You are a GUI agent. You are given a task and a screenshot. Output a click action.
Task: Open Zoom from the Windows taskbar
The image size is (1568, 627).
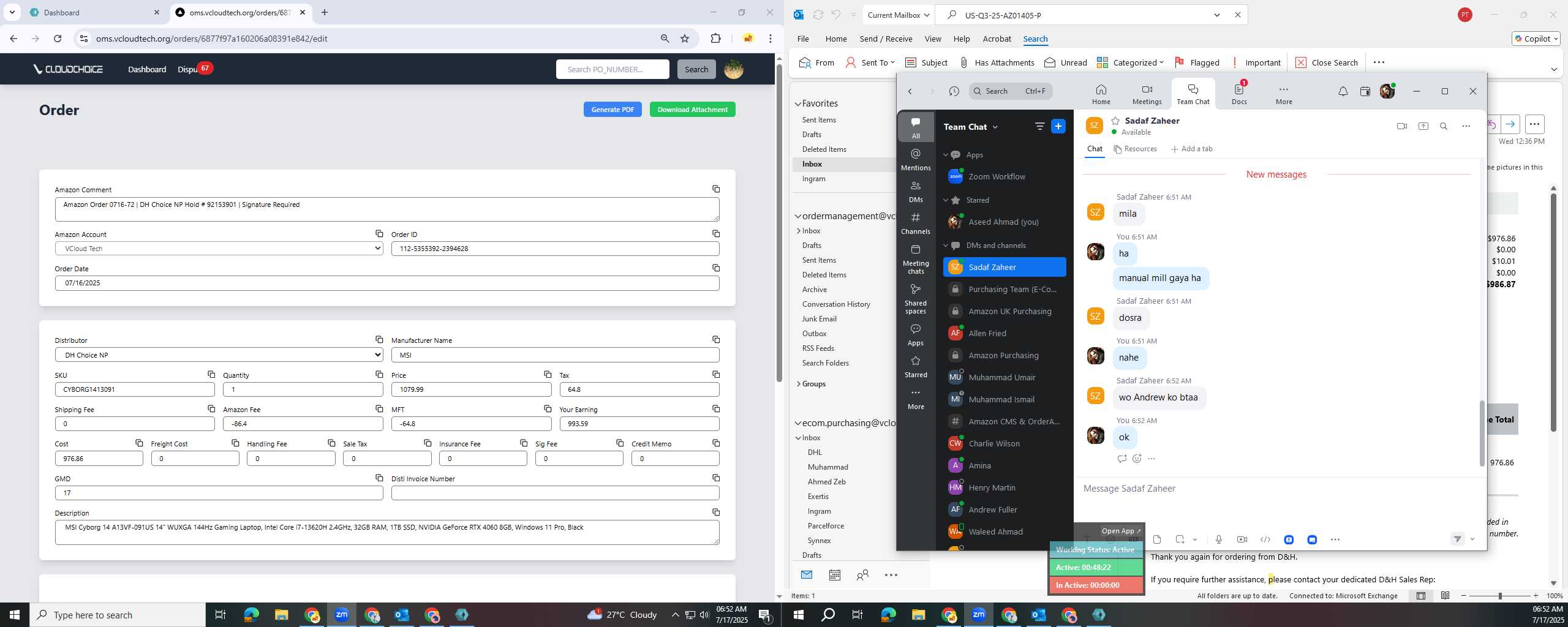click(x=341, y=614)
